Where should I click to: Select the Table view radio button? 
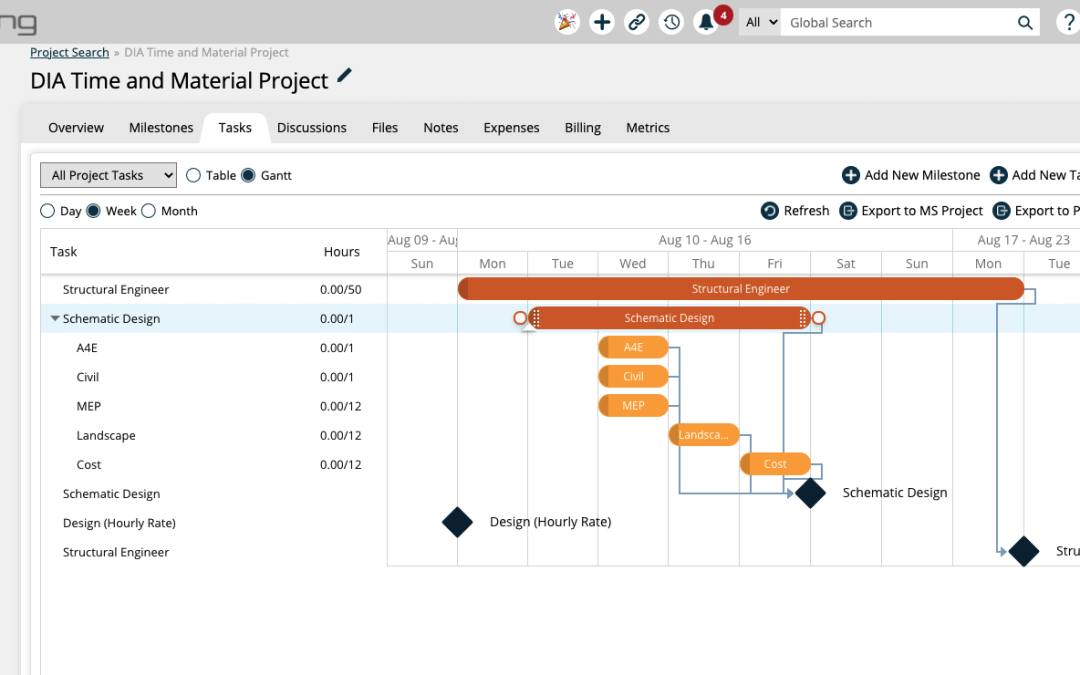pyautogui.click(x=194, y=175)
